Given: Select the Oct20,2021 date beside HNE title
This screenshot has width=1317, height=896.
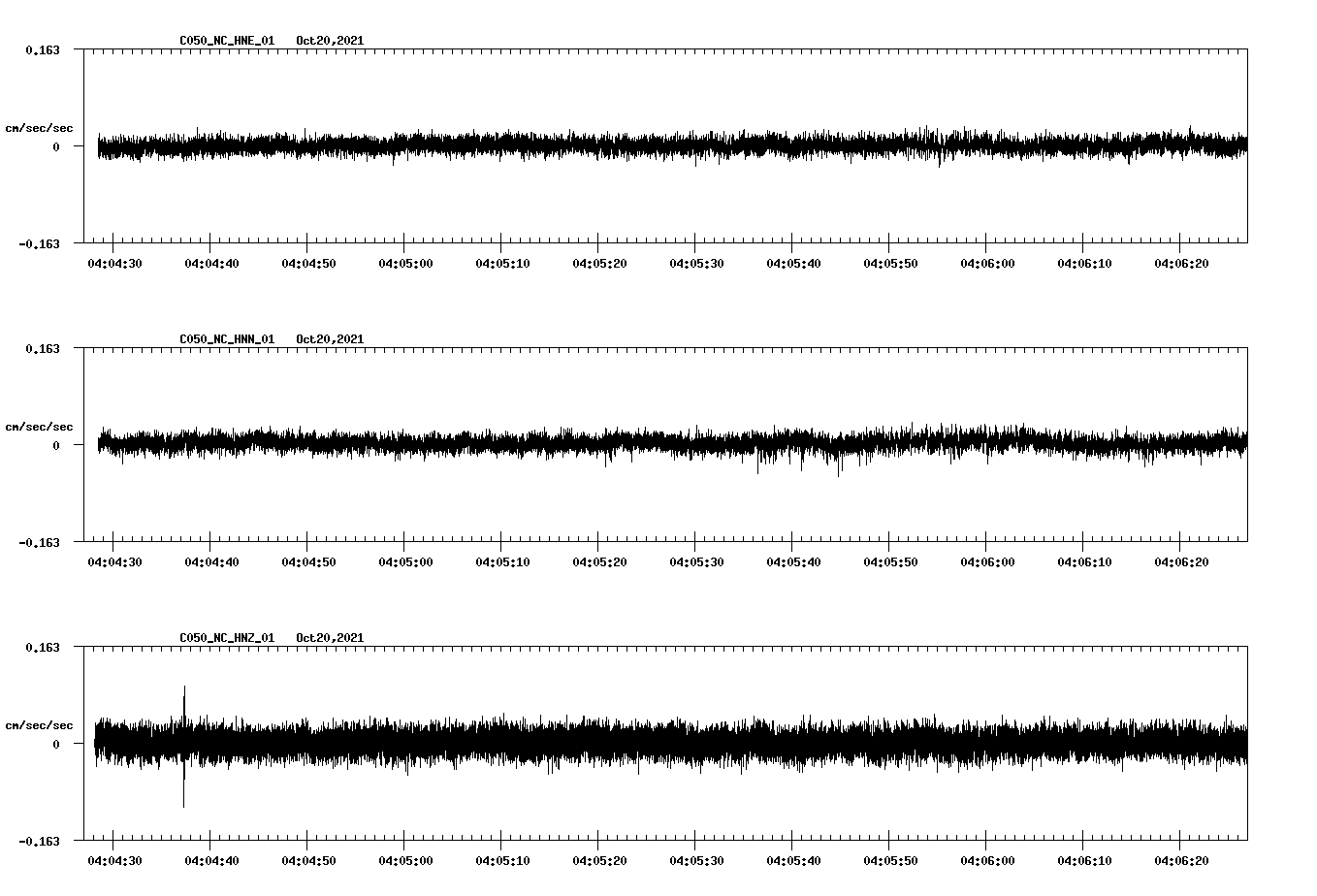Looking at the screenshot, I should (330, 41).
